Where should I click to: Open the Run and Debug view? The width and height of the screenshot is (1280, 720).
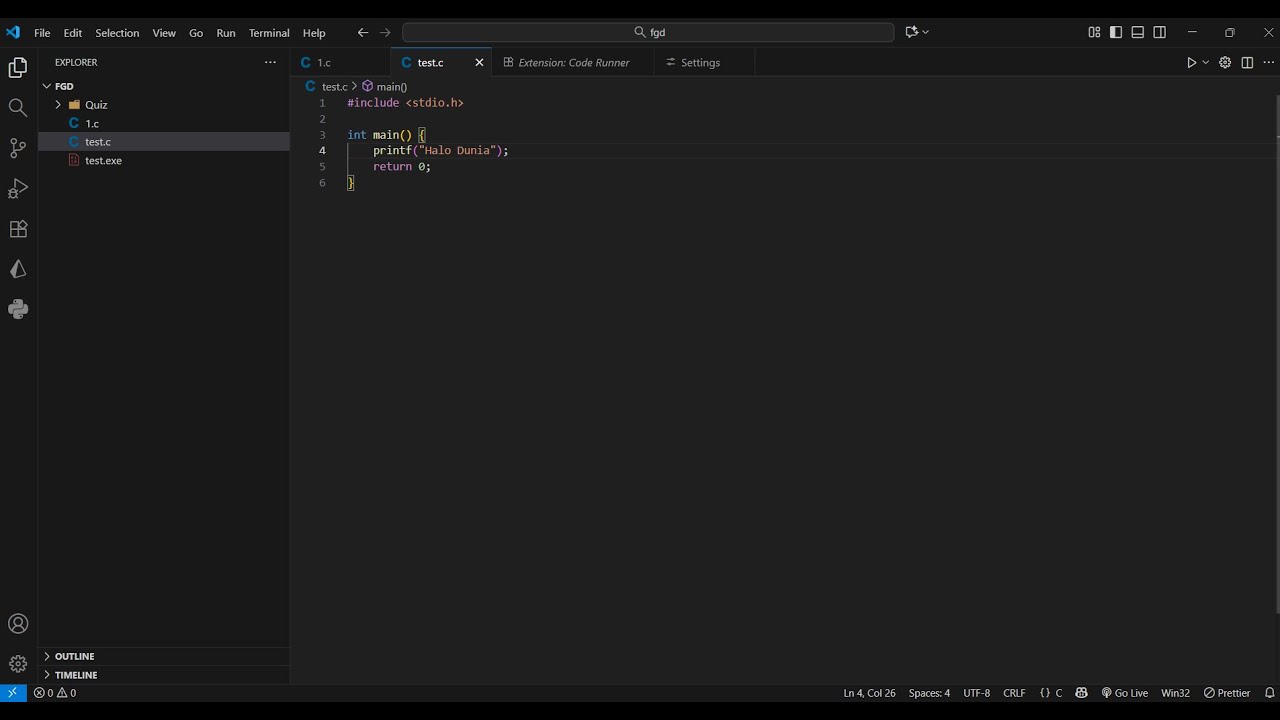(18, 188)
